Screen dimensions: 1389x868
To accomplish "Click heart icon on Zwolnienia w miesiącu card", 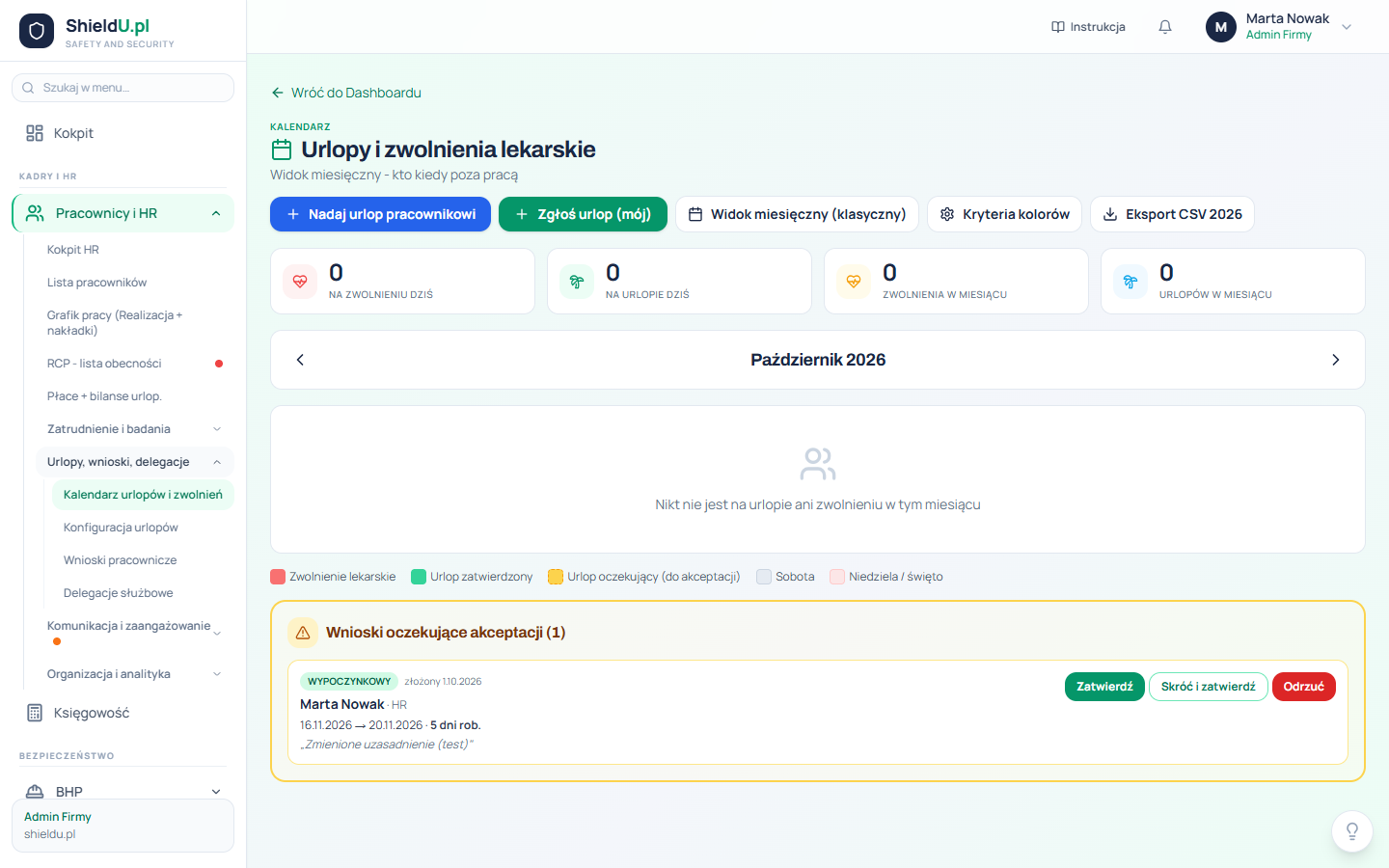I will (x=854, y=282).
